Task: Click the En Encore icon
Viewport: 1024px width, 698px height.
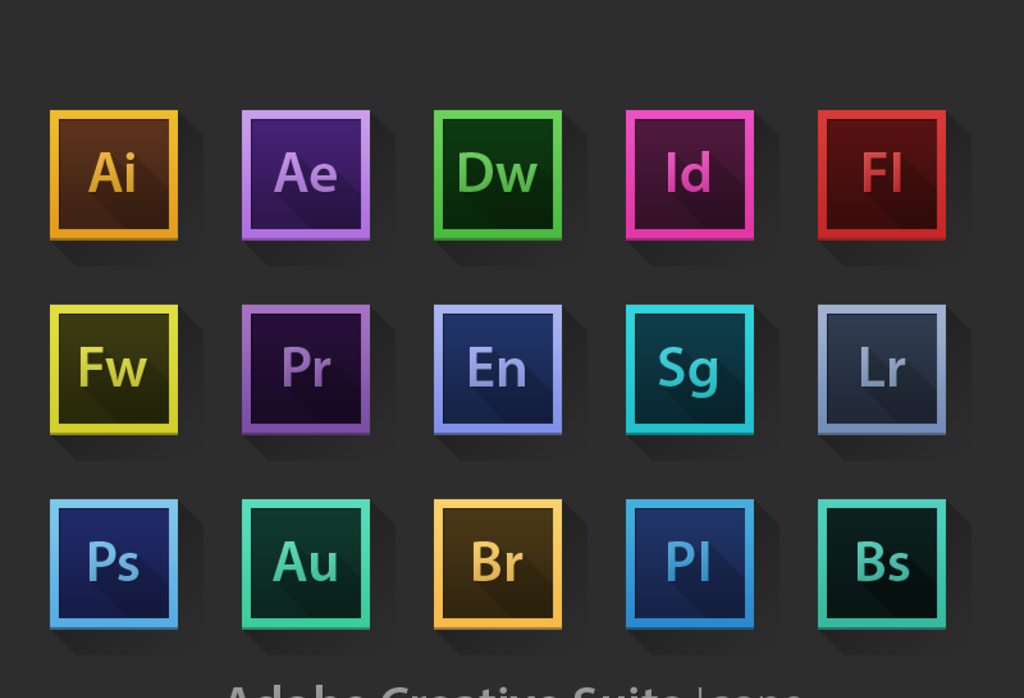Action: click(x=498, y=370)
